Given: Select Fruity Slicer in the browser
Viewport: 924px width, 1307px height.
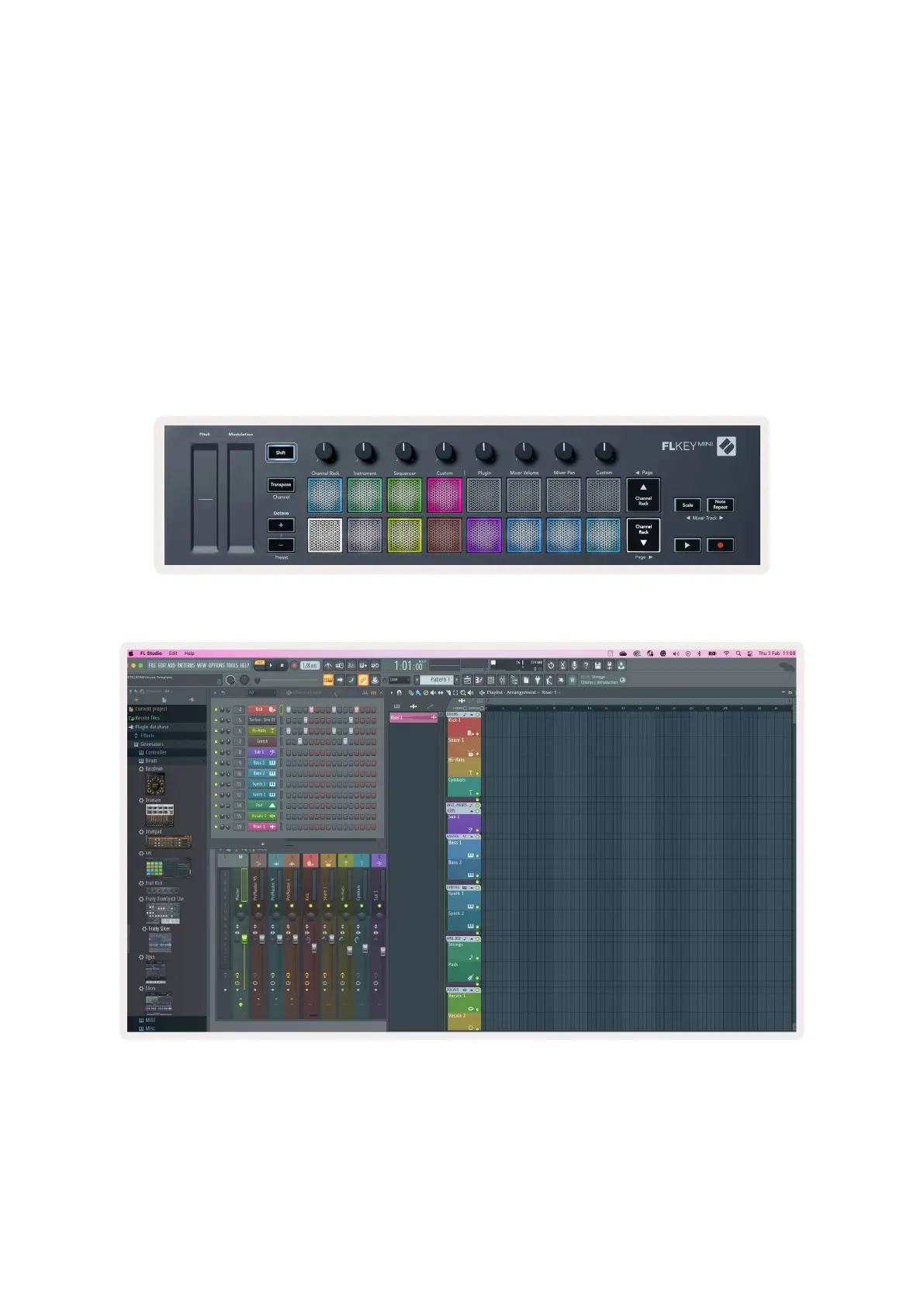Looking at the screenshot, I should (159, 928).
